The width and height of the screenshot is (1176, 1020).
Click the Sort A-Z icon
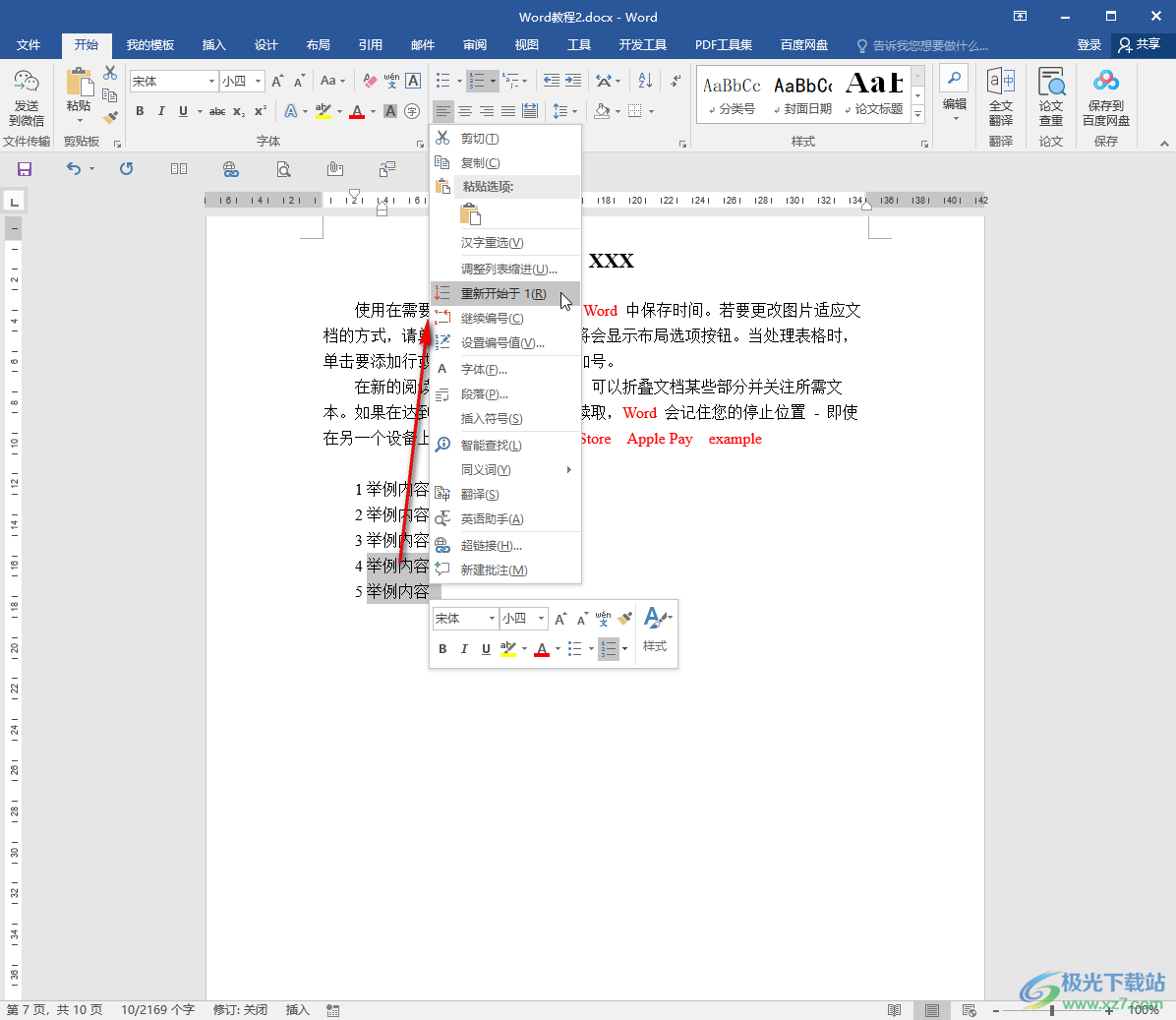click(x=645, y=81)
